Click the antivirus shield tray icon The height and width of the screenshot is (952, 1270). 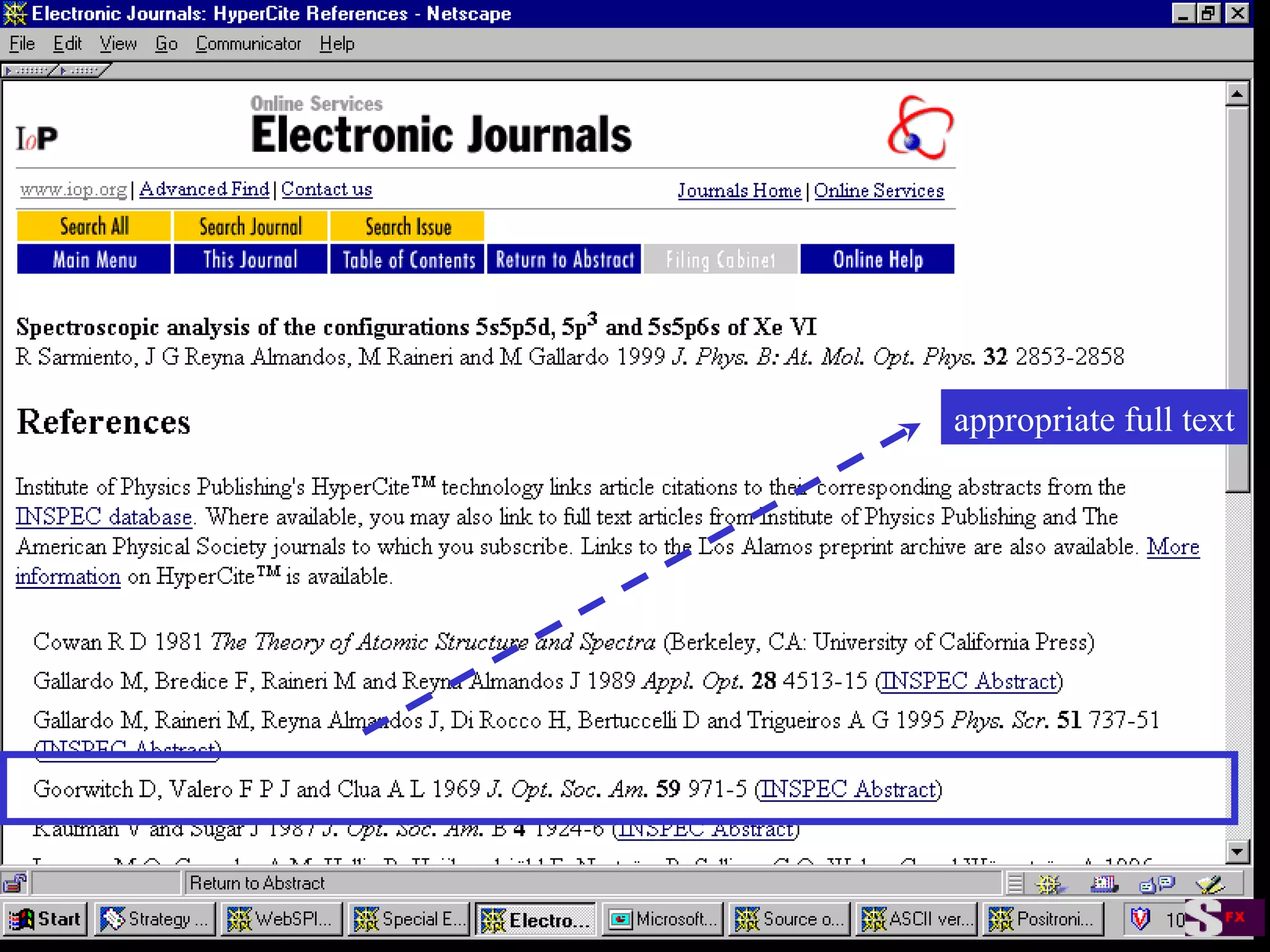coord(1140,919)
